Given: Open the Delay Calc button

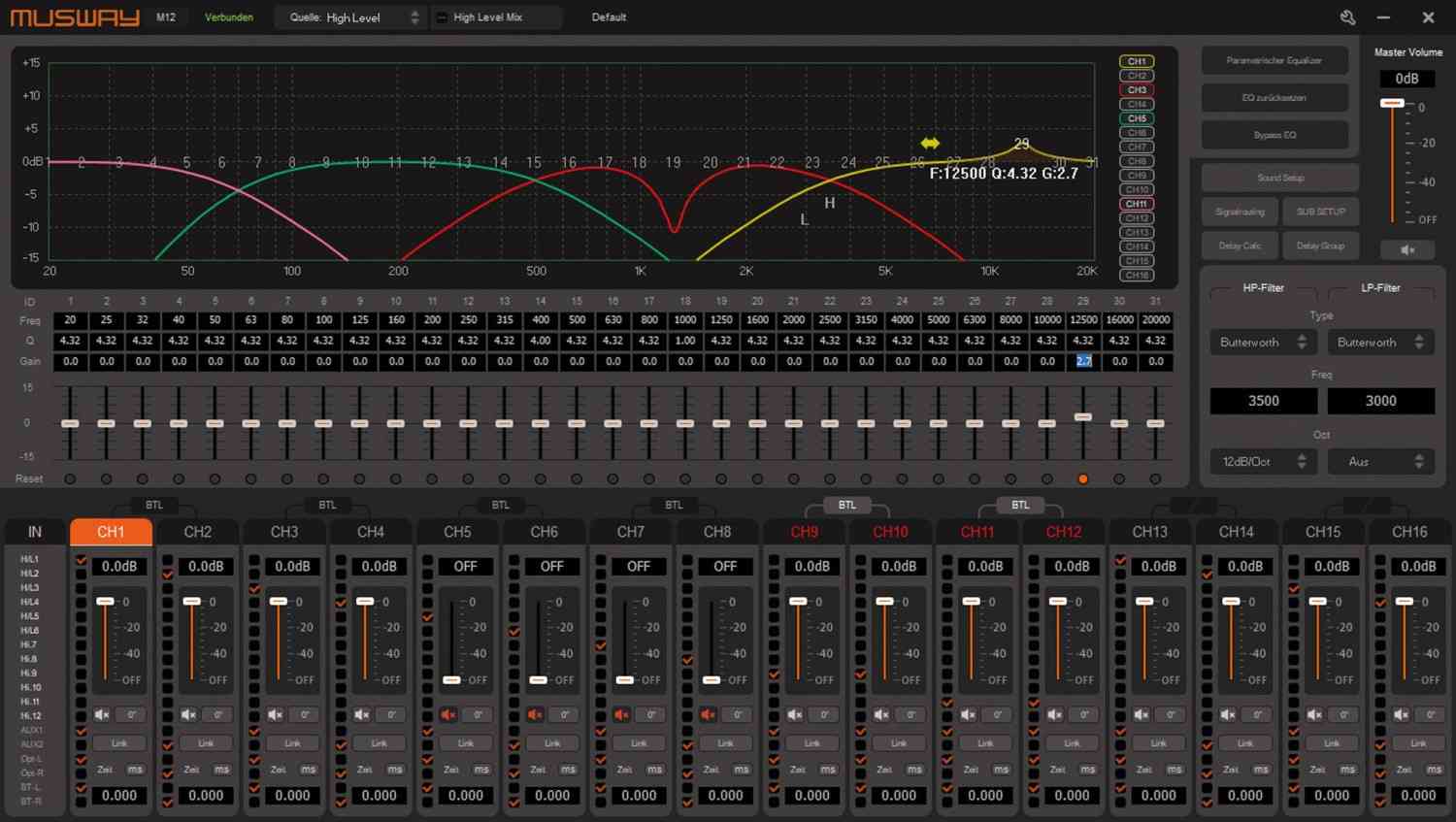Looking at the screenshot, I should [1240, 246].
